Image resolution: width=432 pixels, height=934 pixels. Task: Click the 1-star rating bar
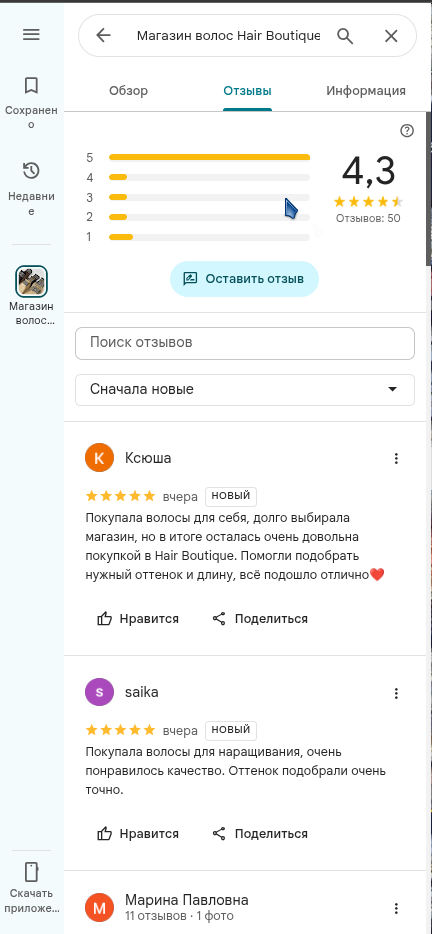(x=209, y=237)
